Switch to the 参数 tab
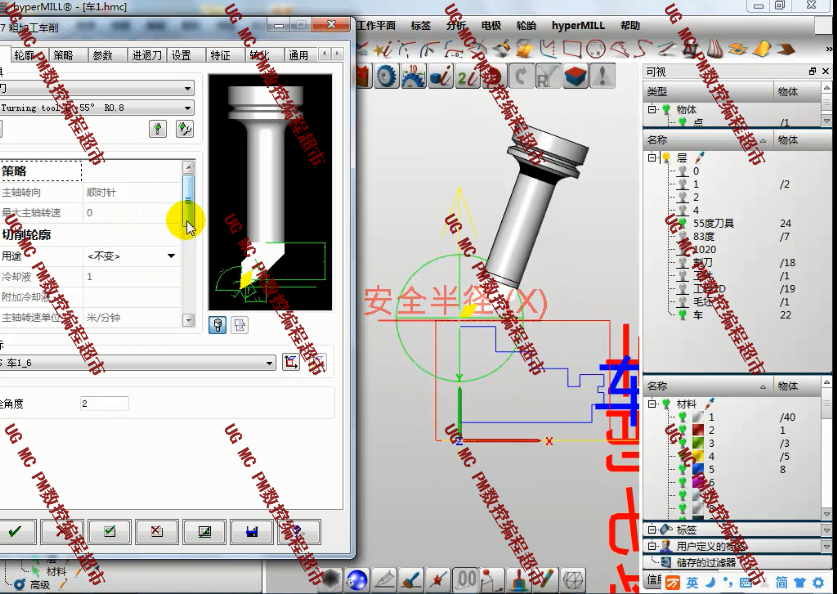 tap(102, 55)
